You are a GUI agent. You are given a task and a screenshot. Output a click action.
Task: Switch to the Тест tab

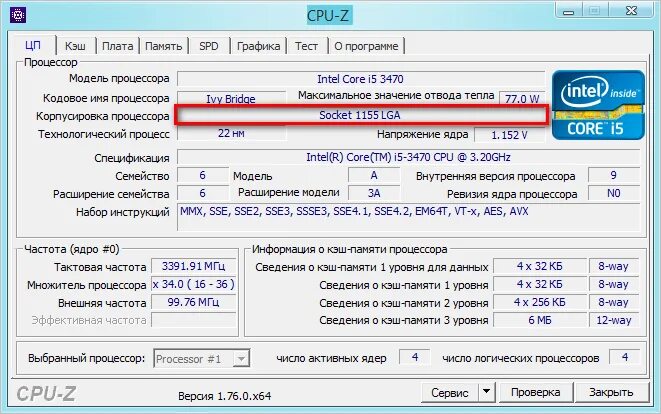306,46
